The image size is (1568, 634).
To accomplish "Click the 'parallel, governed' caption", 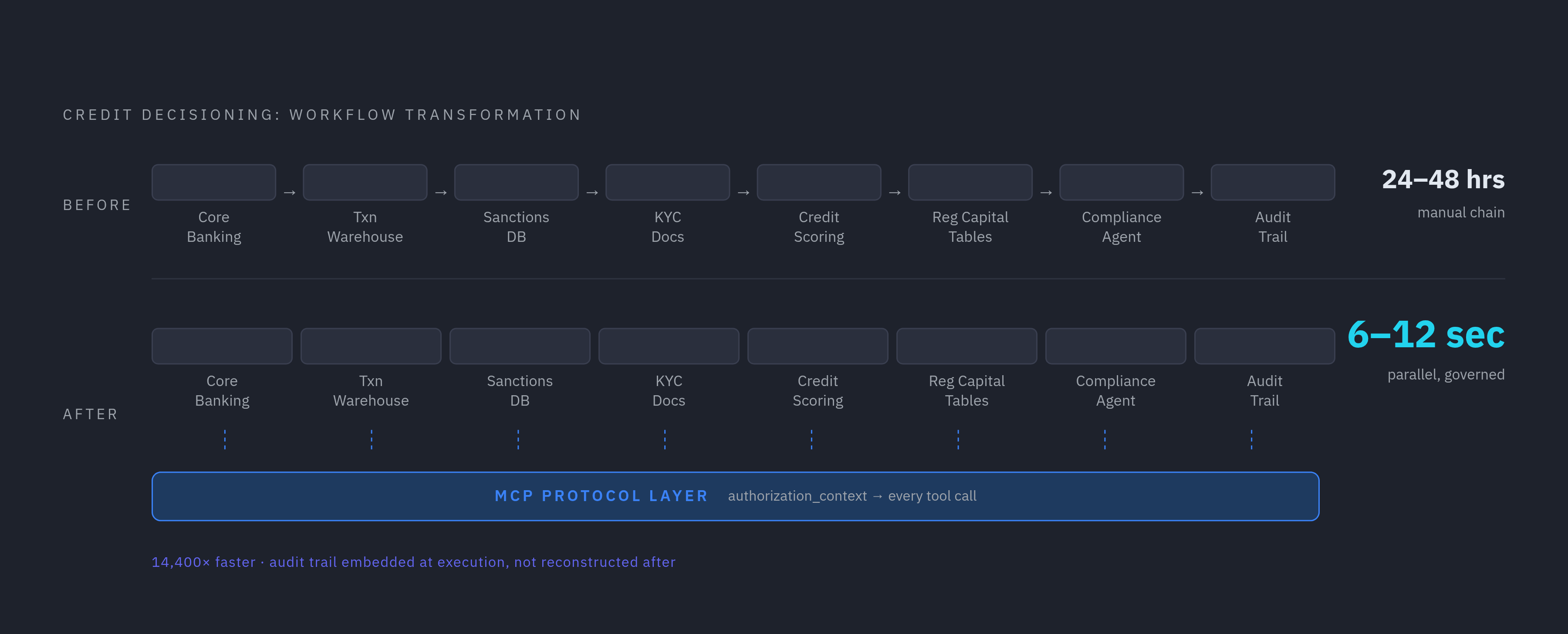I will coord(1446,375).
